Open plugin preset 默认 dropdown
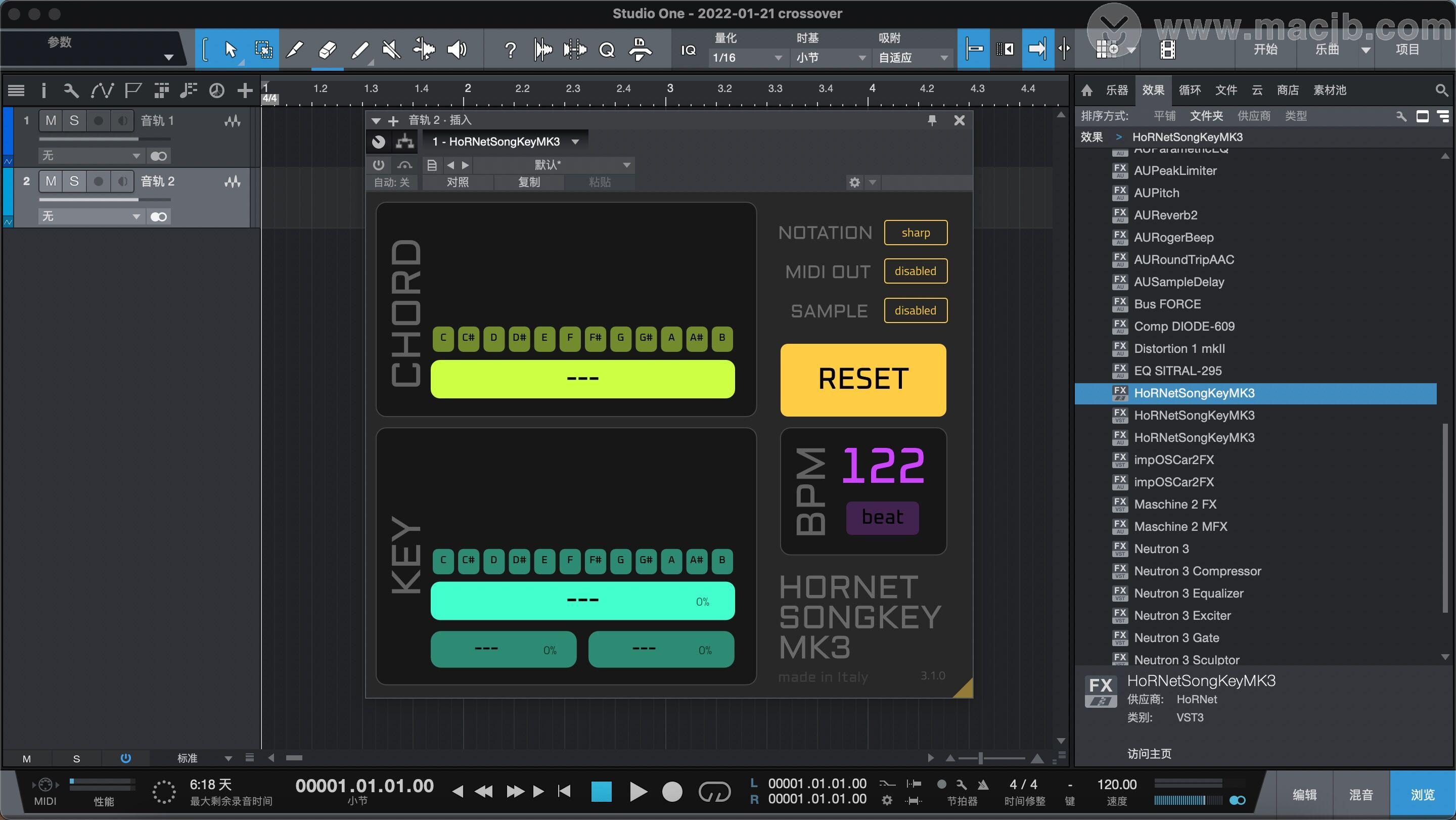Screen dimensions: 1456x820 554,165
